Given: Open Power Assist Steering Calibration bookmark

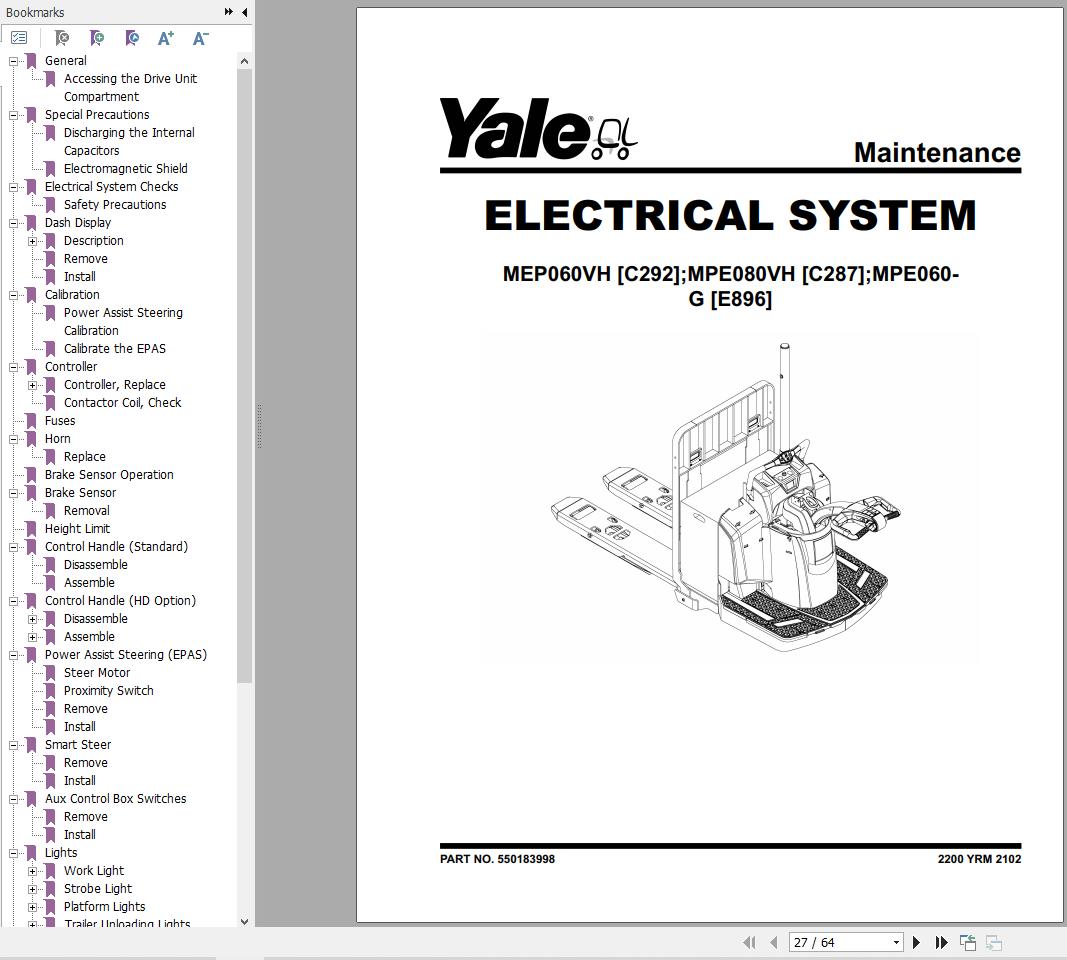Looking at the screenshot, I should pyautogui.click(x=123, y=322).
